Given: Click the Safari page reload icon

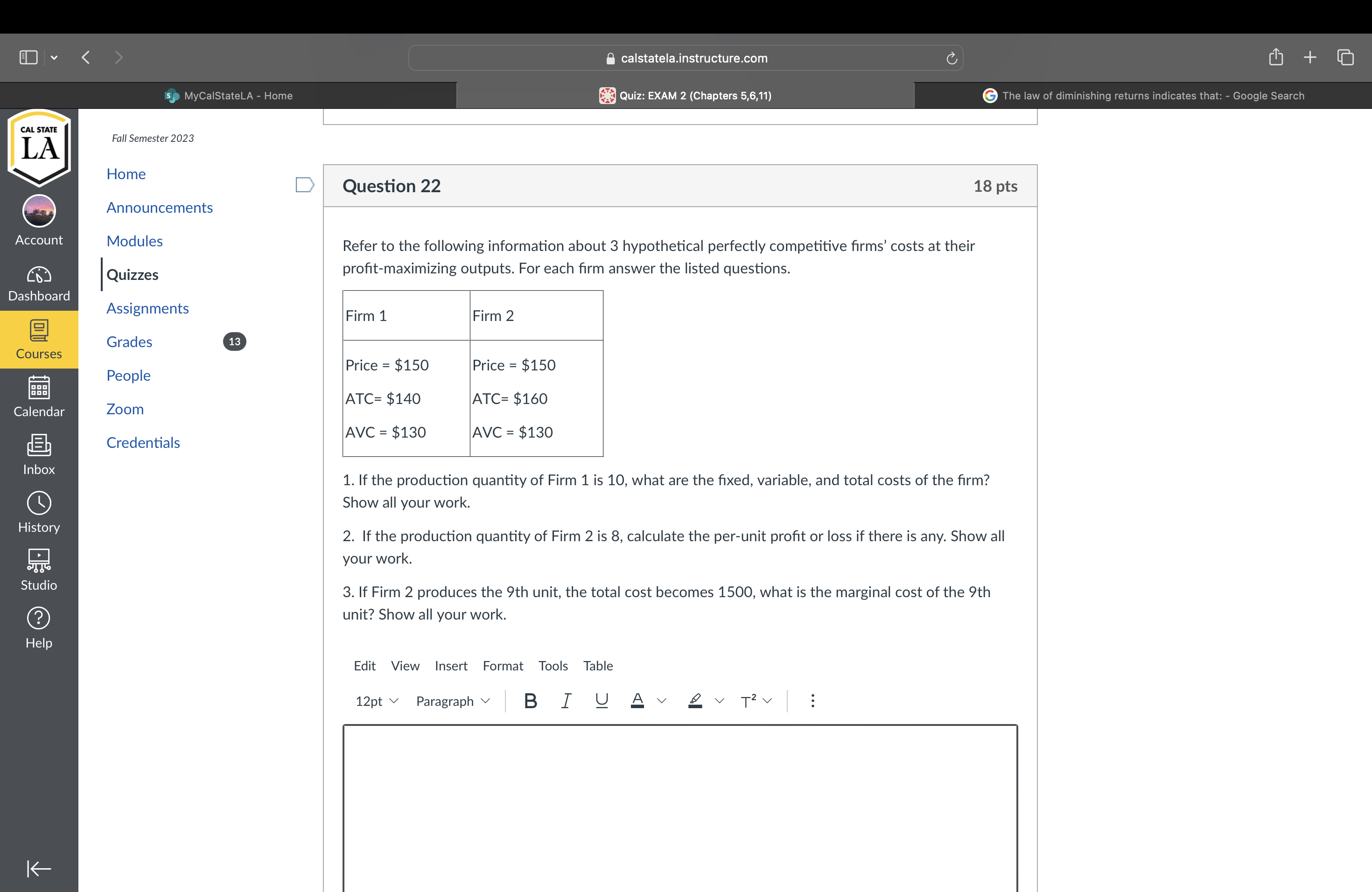Looking at the screenshot, I should tap(951, 58).
